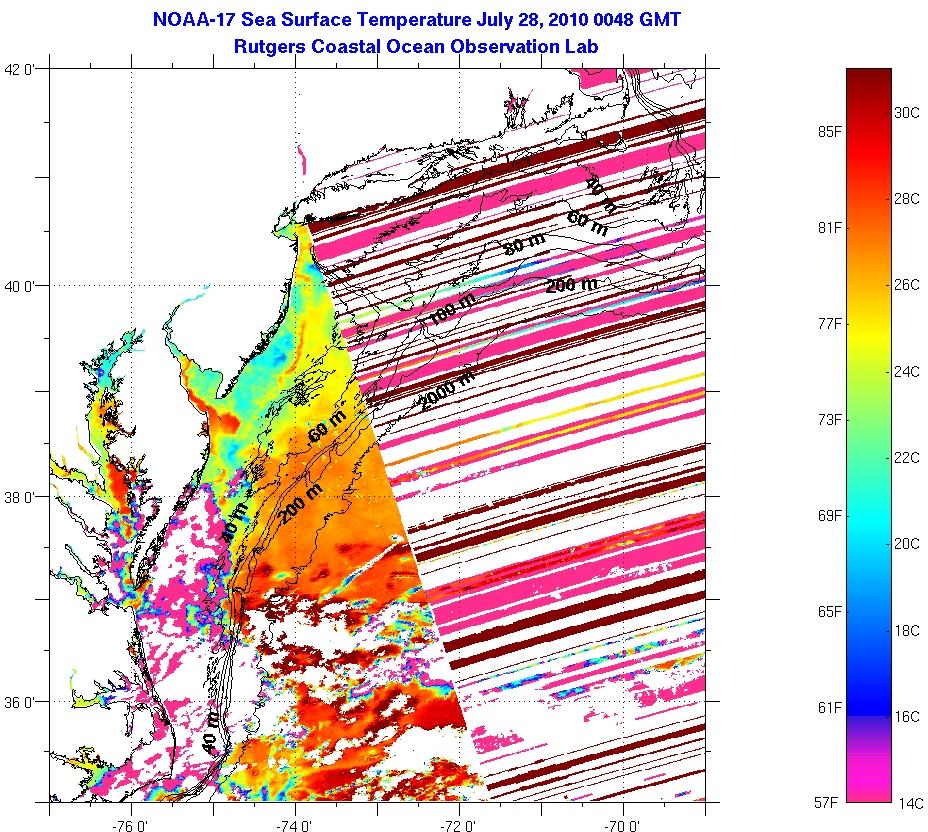928x832 pixels.
Task: Click the '69F' colorbar label
Action: [x=829, y=515]
